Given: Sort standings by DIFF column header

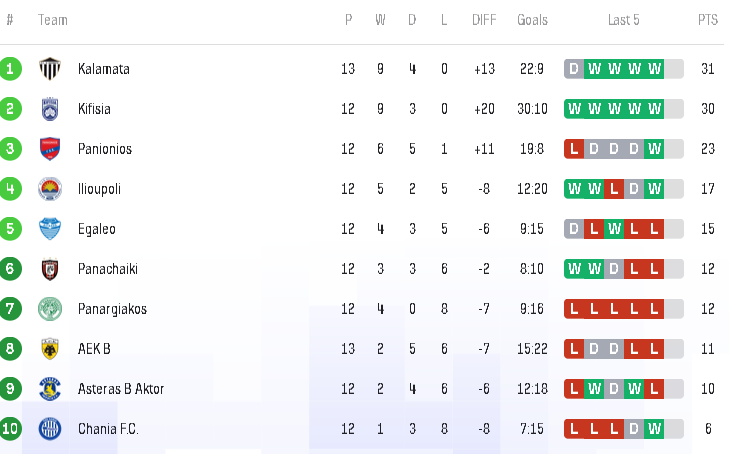Looking at the screenshot, I should [484, 20].
